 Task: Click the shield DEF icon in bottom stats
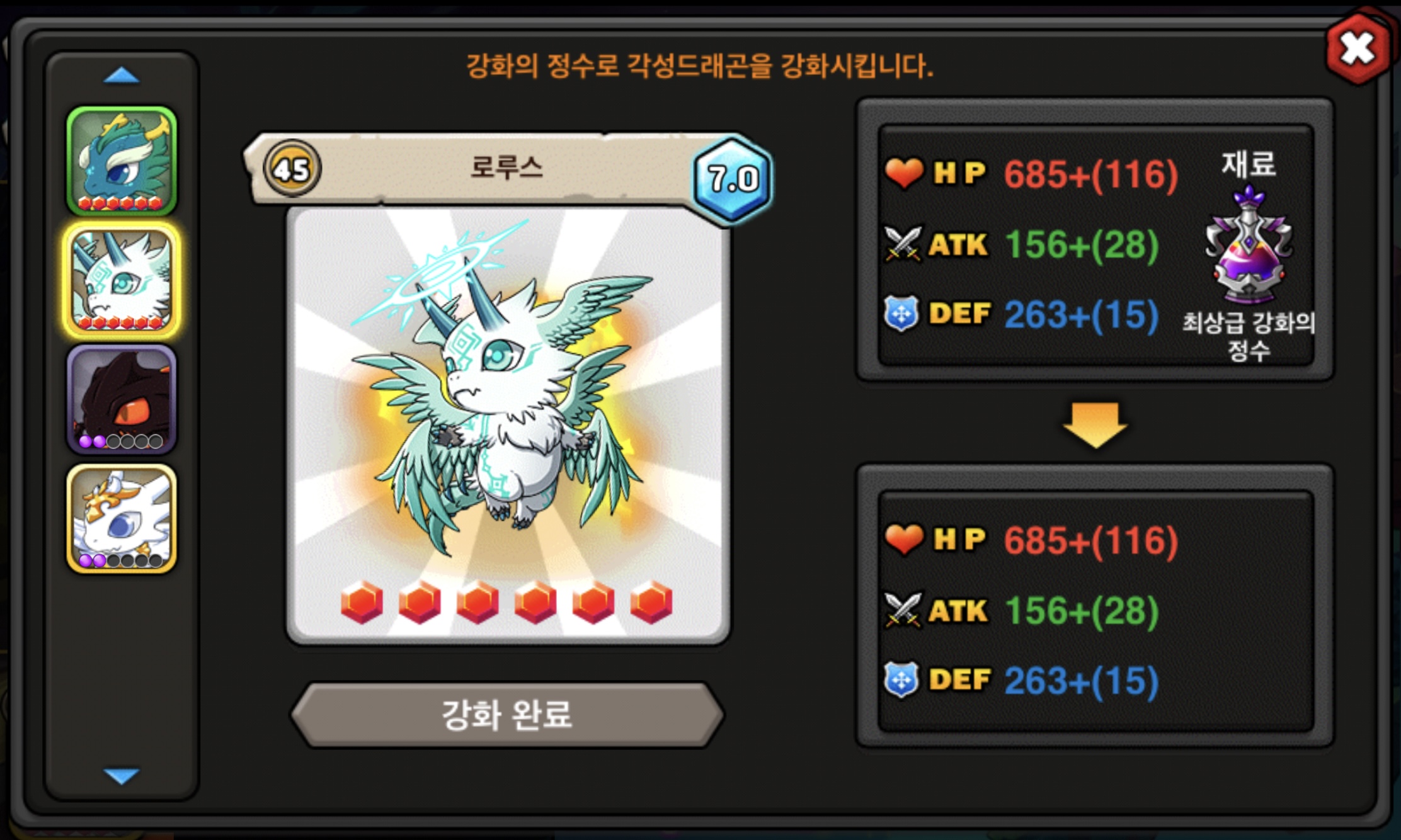(x=901, y=680)
